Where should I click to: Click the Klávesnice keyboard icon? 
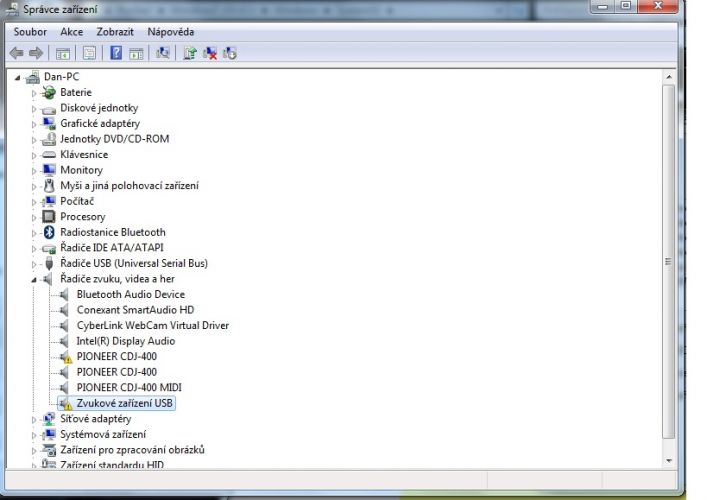click(x=49, y=155)
